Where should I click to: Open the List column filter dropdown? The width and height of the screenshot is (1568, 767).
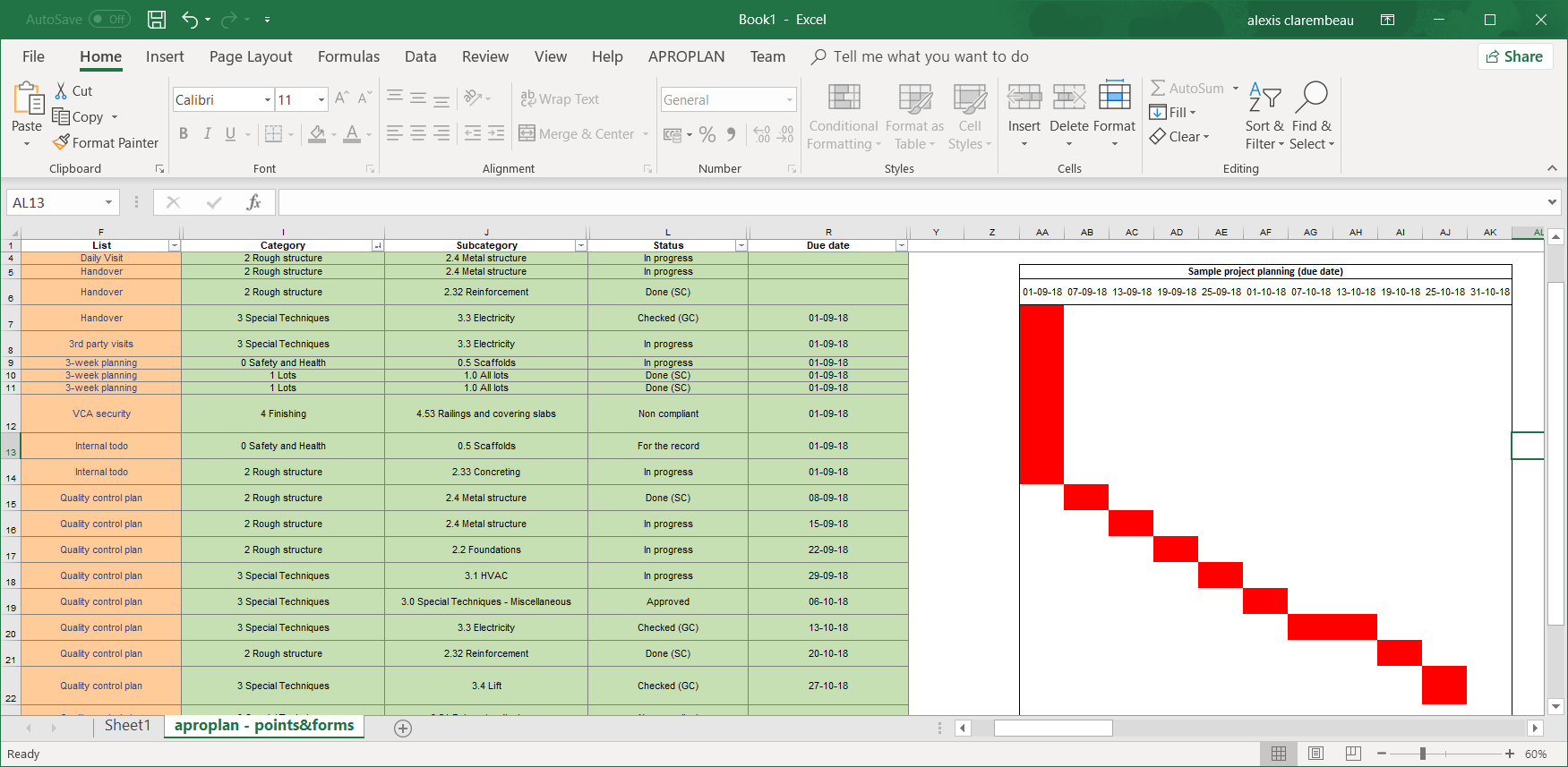click(x=175, y=245)
